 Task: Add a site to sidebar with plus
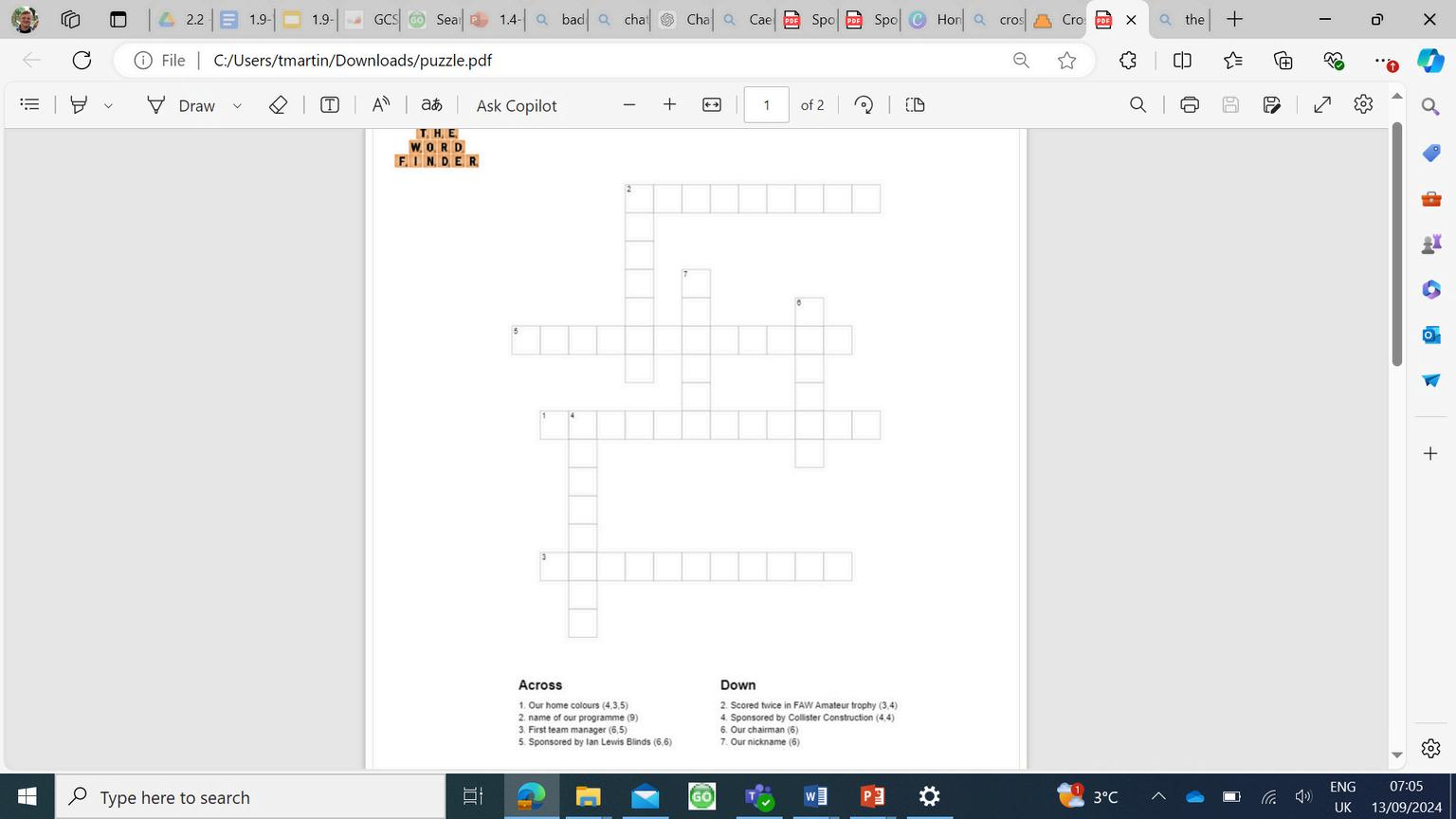(x=1431, y=453)
